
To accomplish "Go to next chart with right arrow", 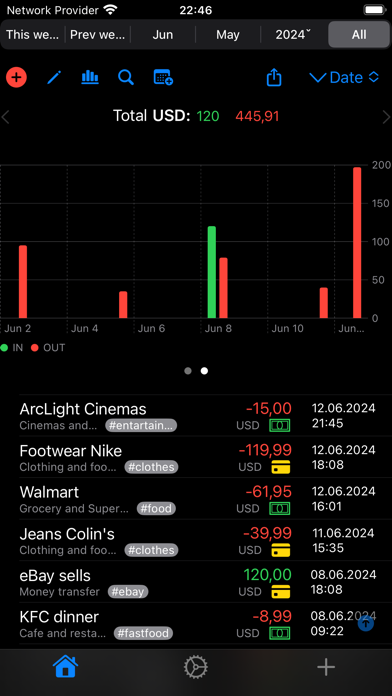I will [x=386, y=117].
